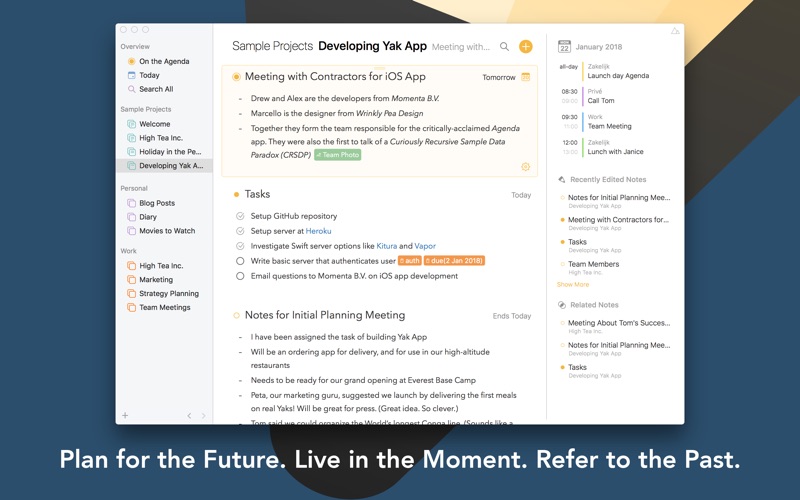Click the due(2 Jan 2018) tag
Image resolution: width=800 pixels, height=500 pixels.
(454, 261)
